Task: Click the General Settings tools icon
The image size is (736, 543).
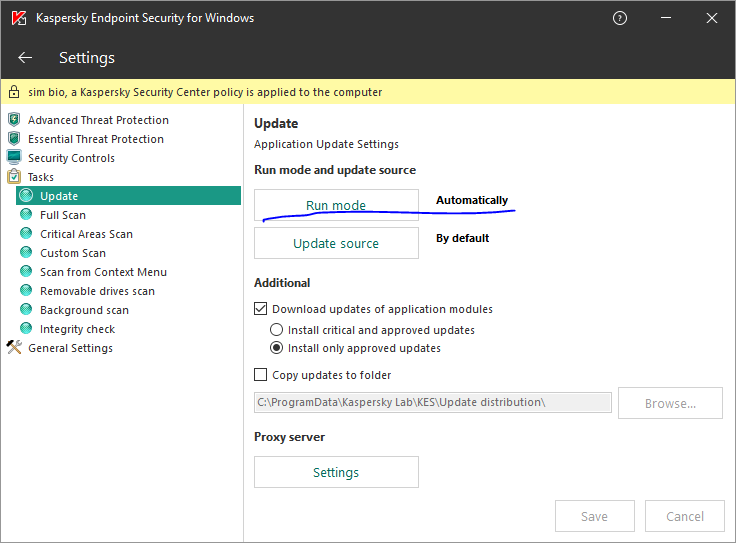Action: tap(14, 348)
